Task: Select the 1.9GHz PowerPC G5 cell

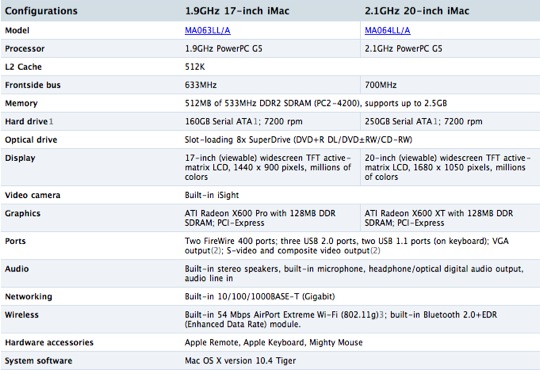Action: point(224,49)
